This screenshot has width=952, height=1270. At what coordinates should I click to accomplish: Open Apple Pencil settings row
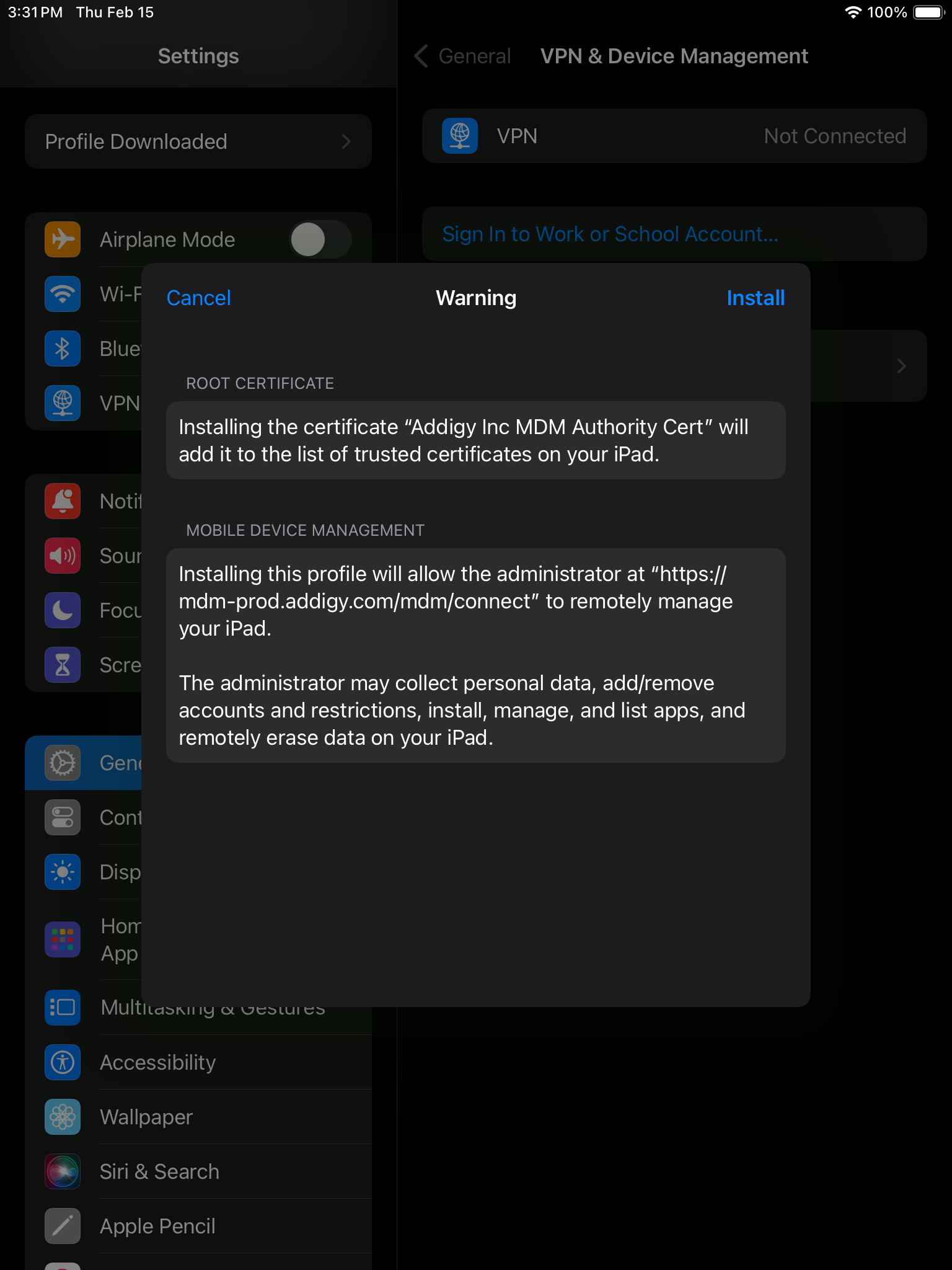(198, 1226)
